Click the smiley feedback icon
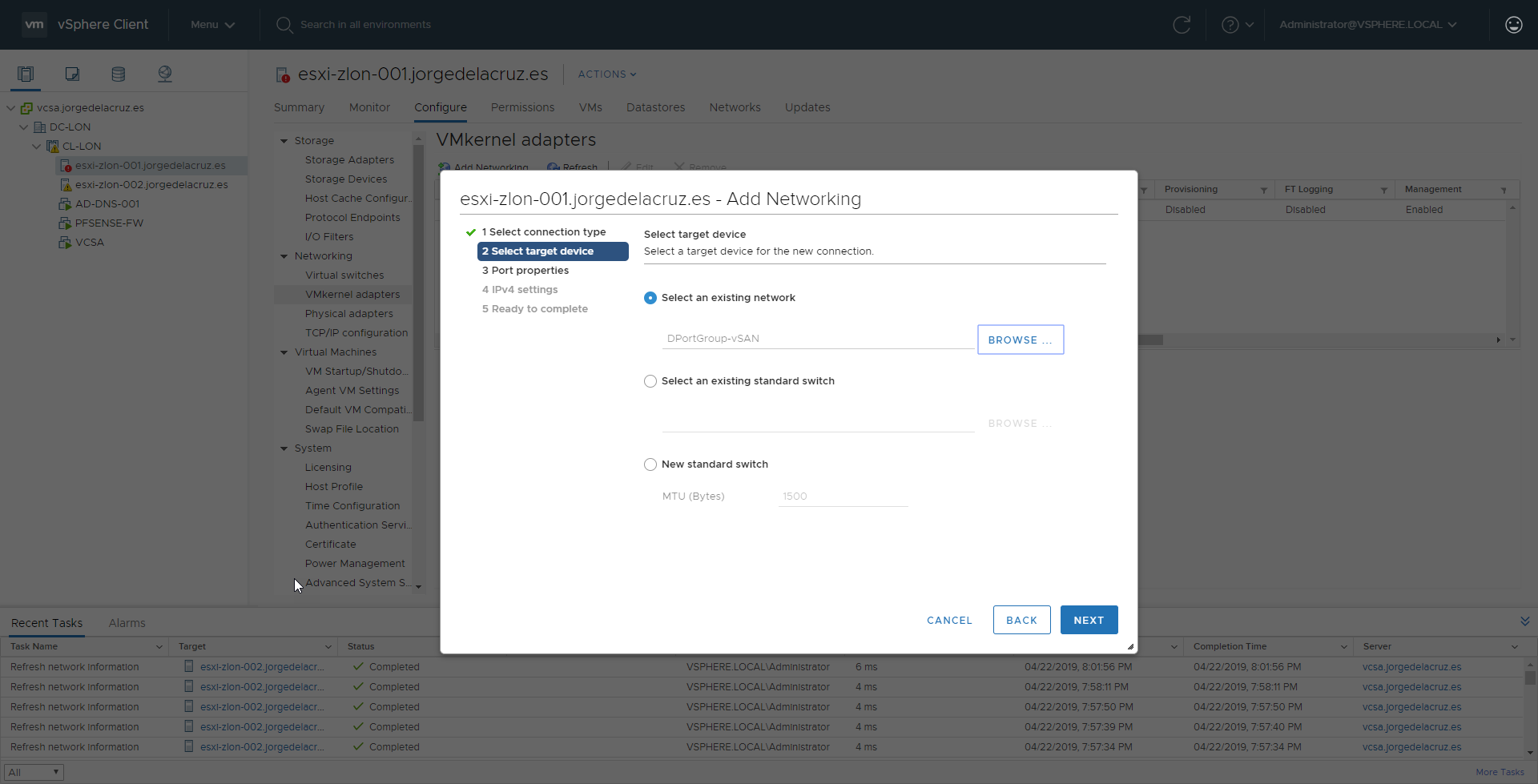The image size is (1538, 784). [x=1513, y=25]
